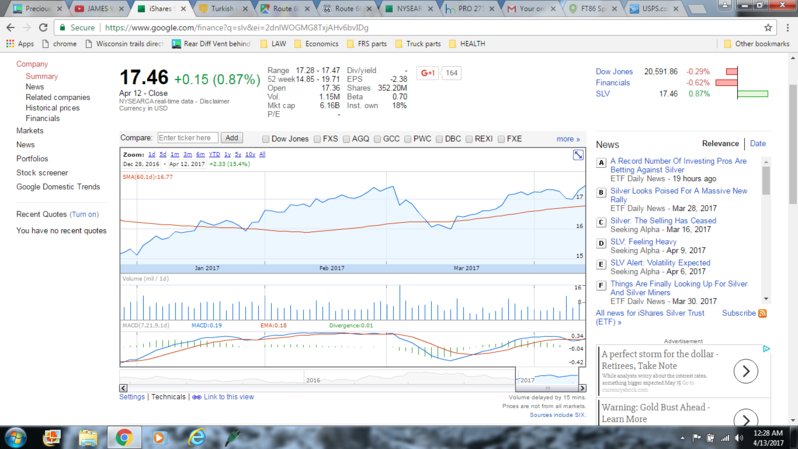Click the browser back arrow

point(11,27)
